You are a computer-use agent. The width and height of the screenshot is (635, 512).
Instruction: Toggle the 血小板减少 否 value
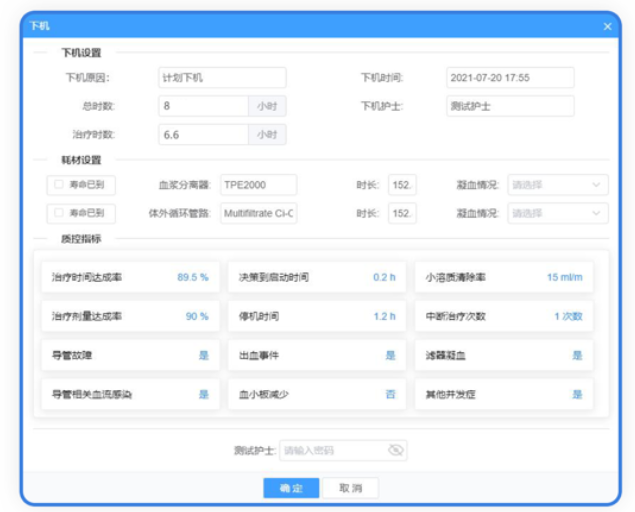pyautogui.click(x=390, y=394)
